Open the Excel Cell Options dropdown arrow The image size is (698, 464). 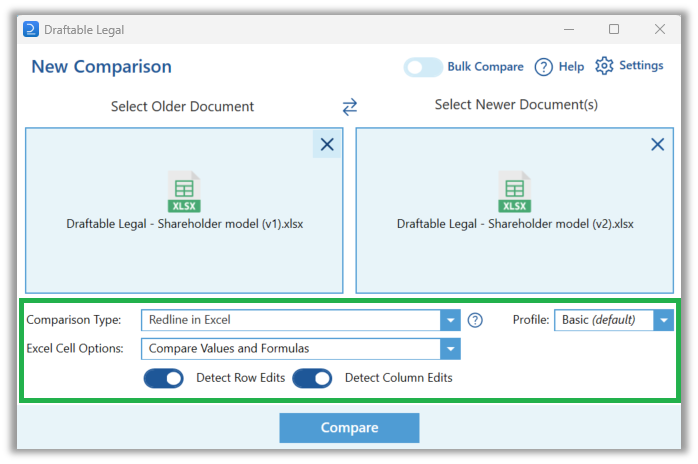tap(450, 349)
